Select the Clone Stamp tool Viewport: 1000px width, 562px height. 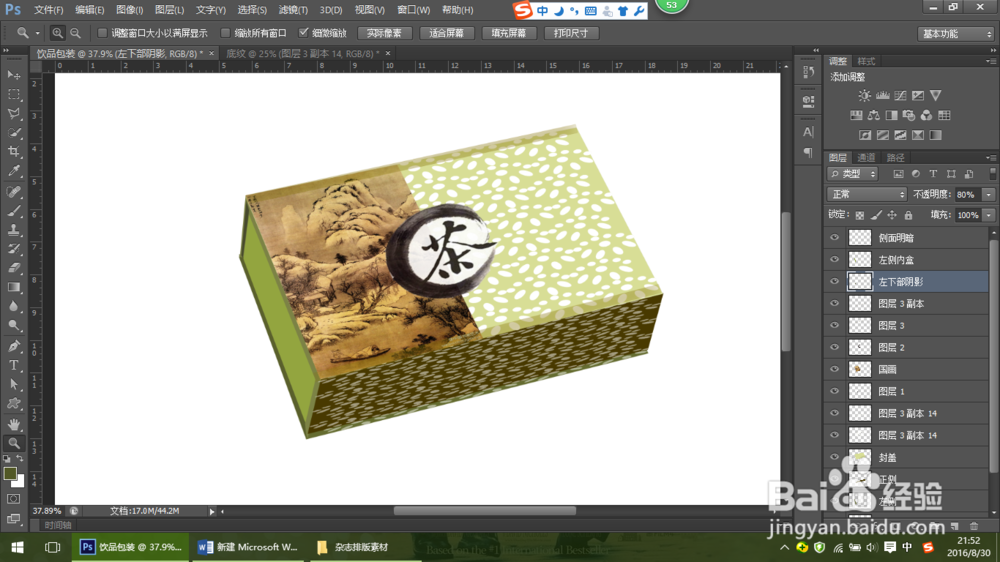click(13, 230)
